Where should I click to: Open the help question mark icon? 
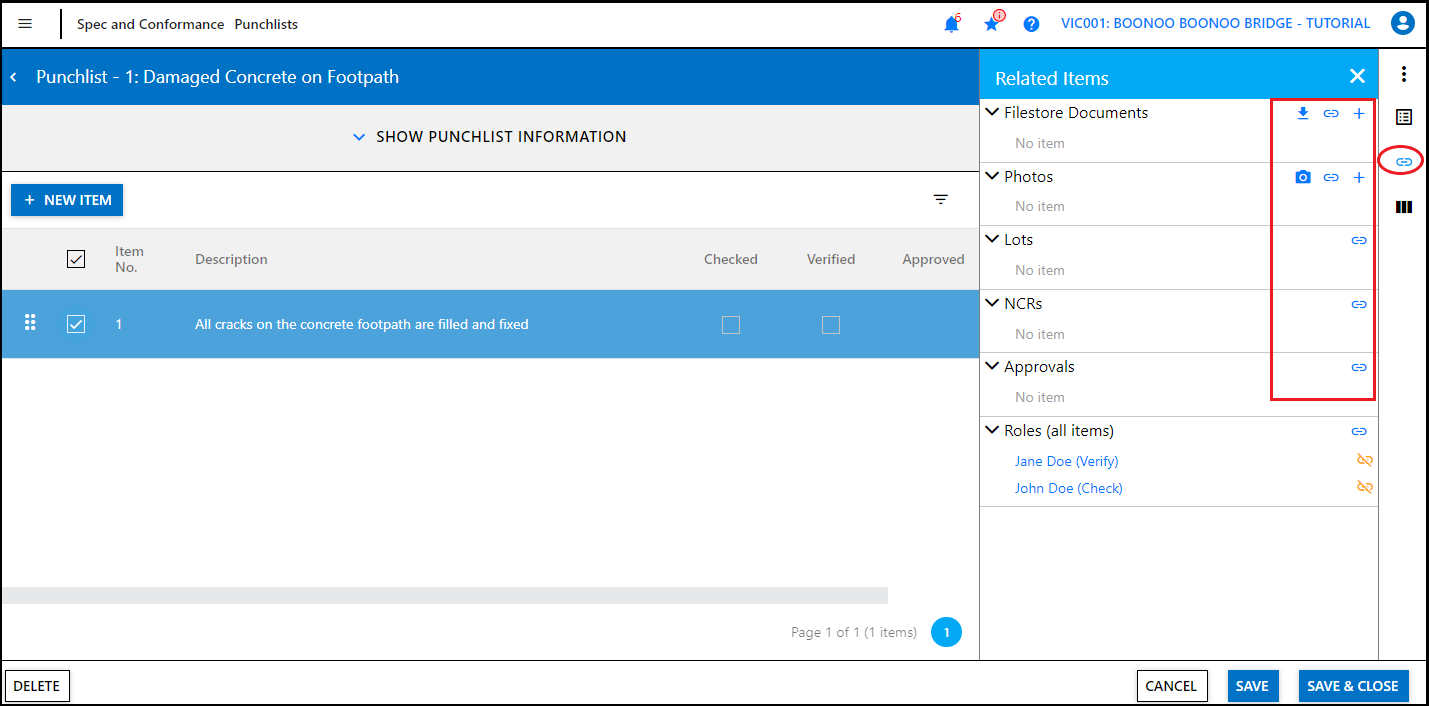1031,24
